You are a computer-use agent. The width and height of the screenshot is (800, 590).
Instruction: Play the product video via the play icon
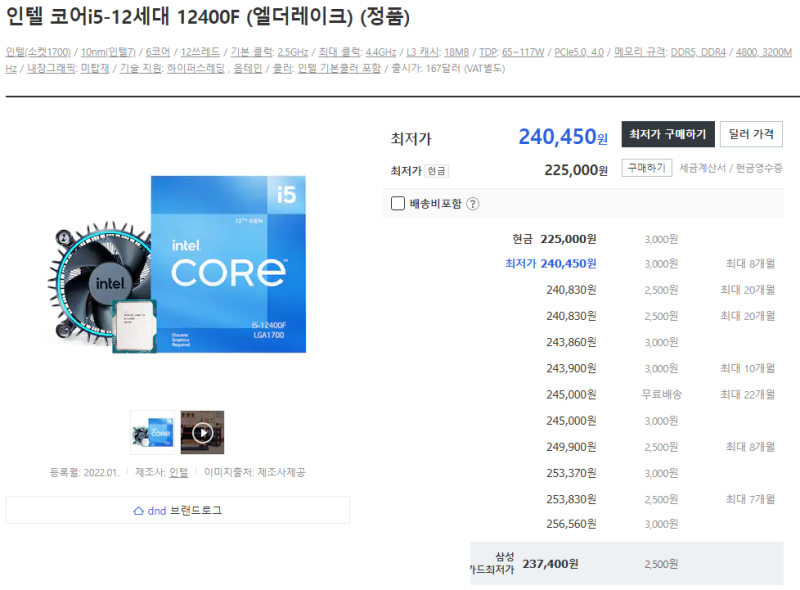[x=203, y=432]
